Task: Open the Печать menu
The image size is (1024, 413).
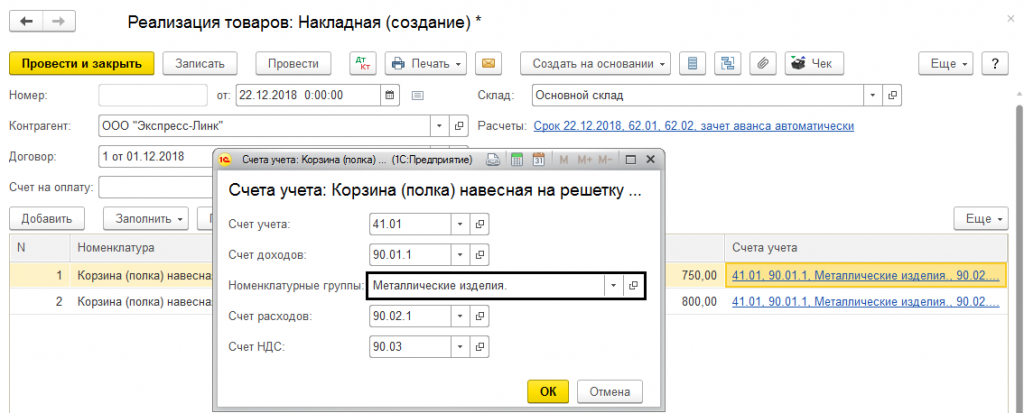Action: (x=426, y=63)
